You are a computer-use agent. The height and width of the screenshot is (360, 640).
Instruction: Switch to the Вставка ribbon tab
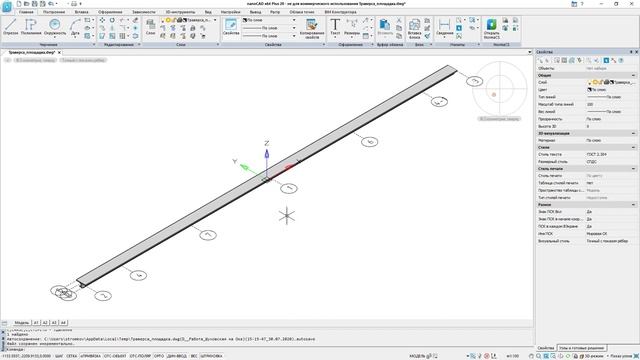click(x=82, y=12)
